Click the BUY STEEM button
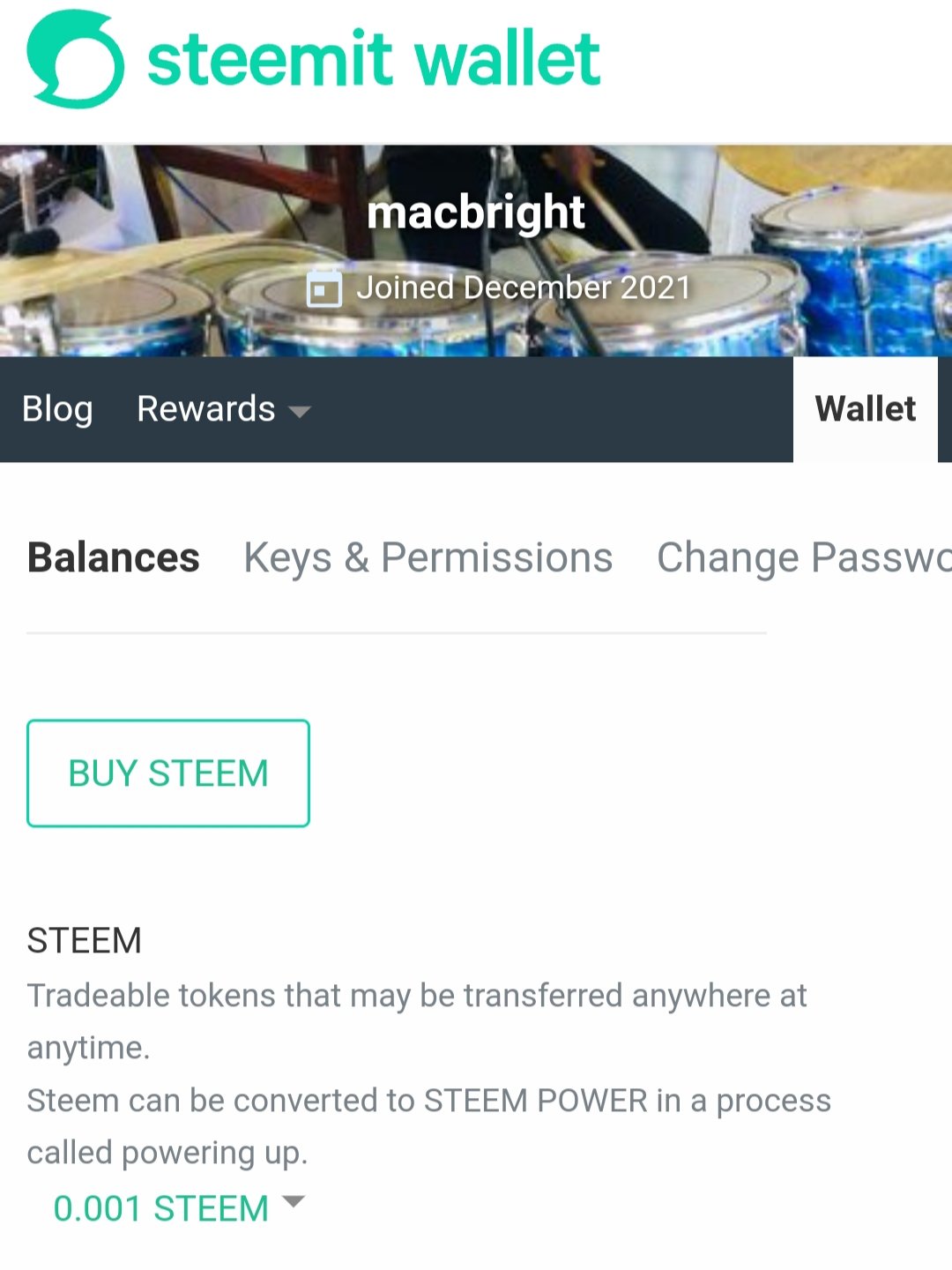952x1270 pixels. tap(168, 773)
